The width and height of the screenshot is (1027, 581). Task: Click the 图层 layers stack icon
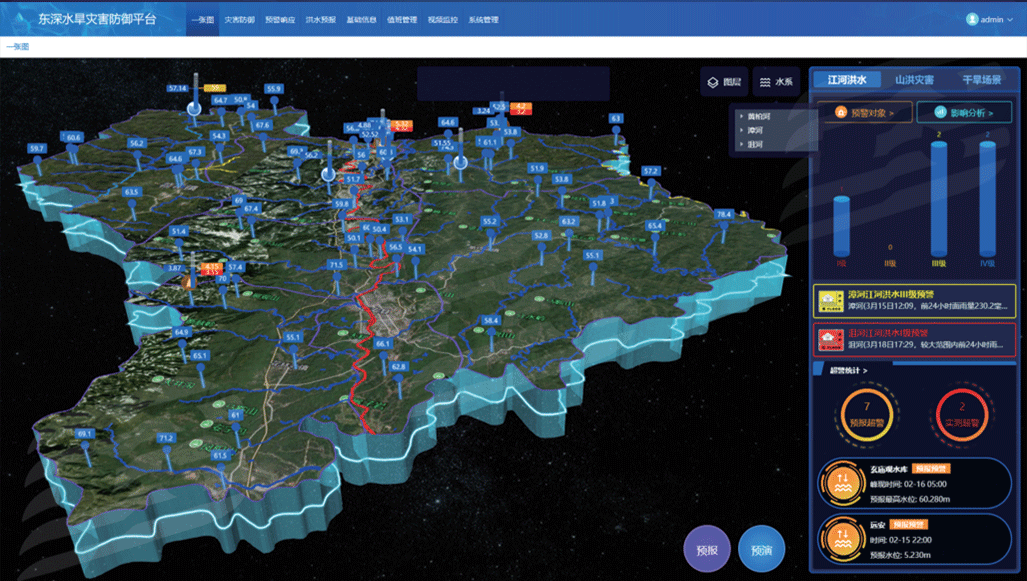(711, 82)
